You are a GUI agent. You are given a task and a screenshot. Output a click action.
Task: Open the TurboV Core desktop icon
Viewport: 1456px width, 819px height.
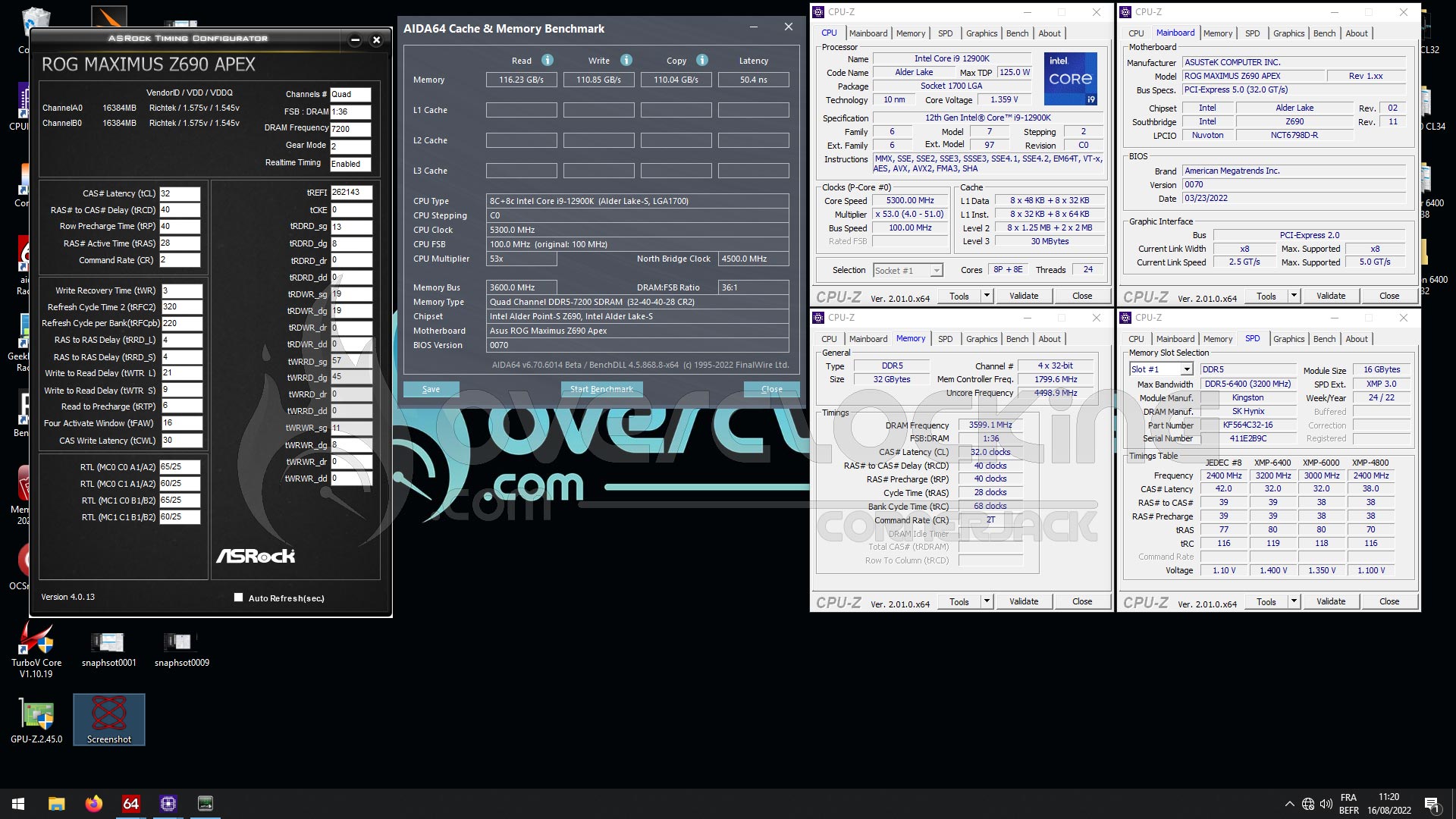tap(36, 649)
